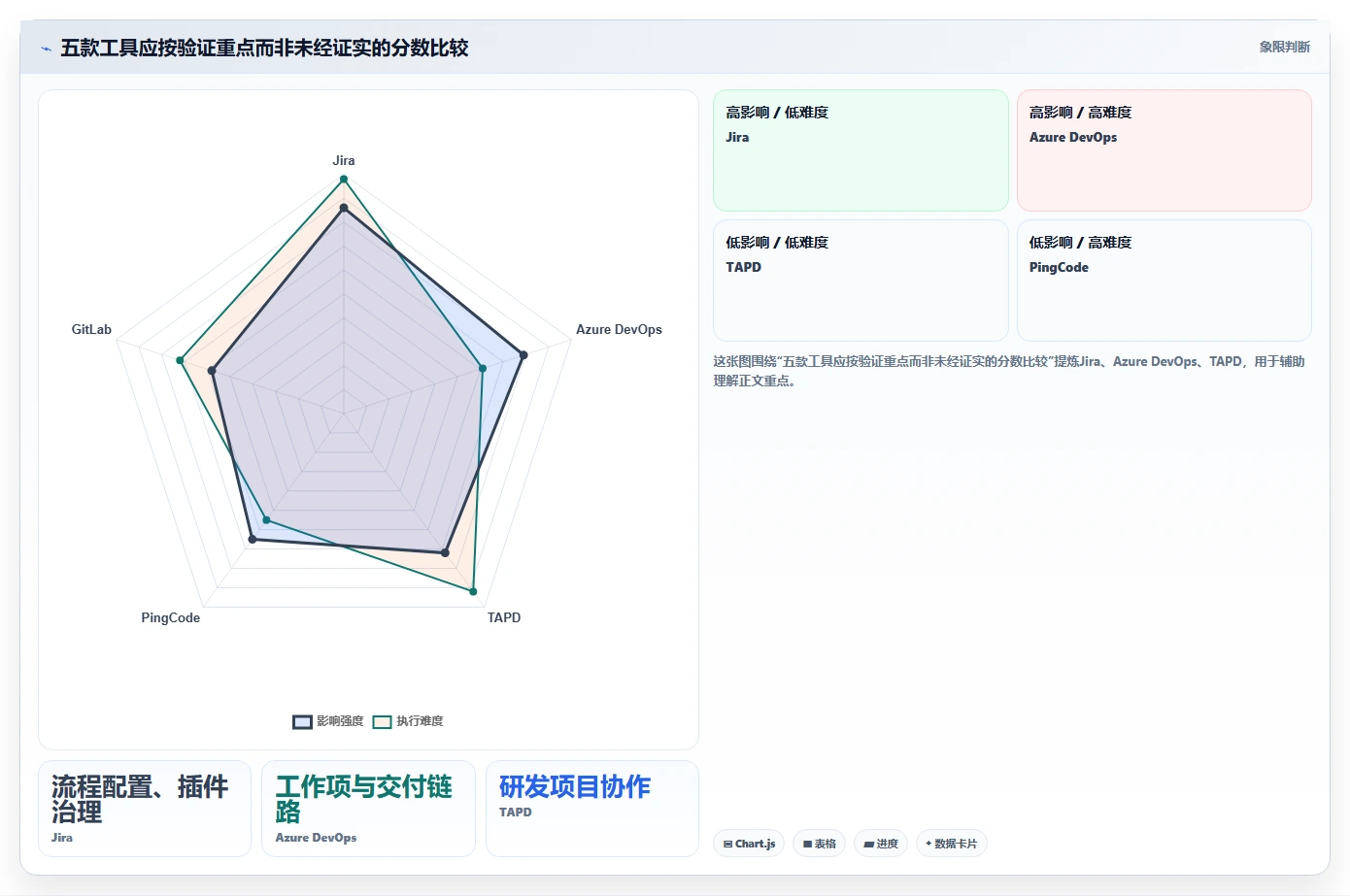
Task: Click the green 执行难度 point on PingCode axis
Action: point(266,520)
